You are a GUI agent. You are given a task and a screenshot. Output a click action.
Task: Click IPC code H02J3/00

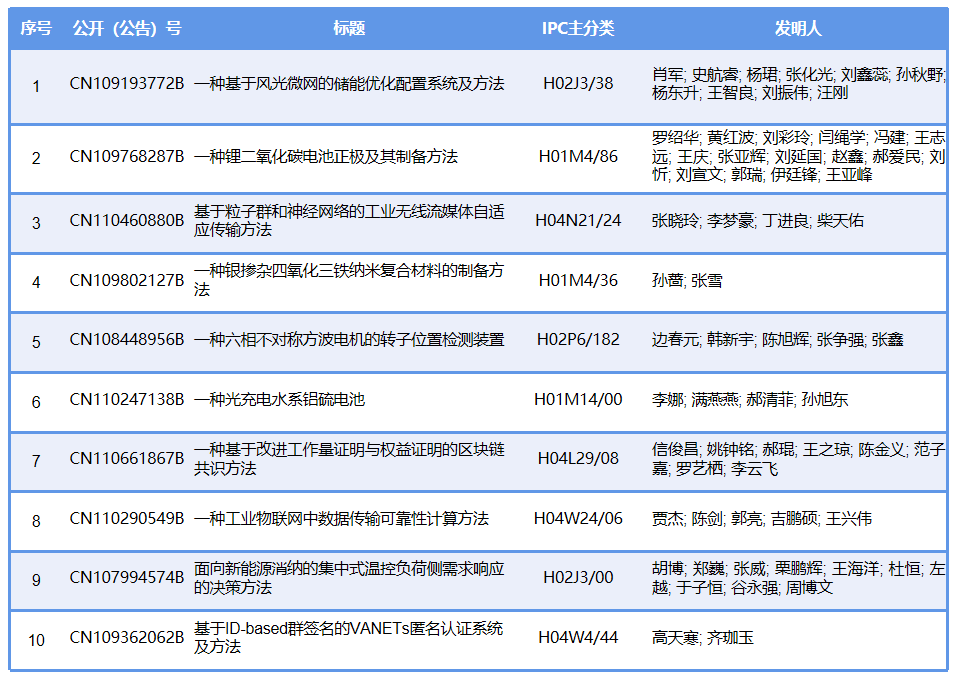tap(578, 577)
